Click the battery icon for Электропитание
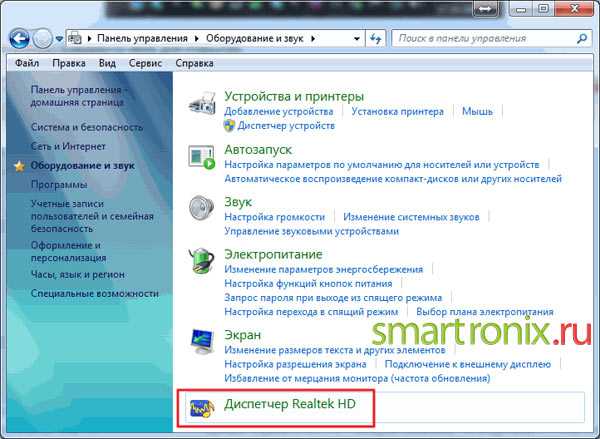The width and height of the screenshot is (600, 439). click(x=202, y=261)
